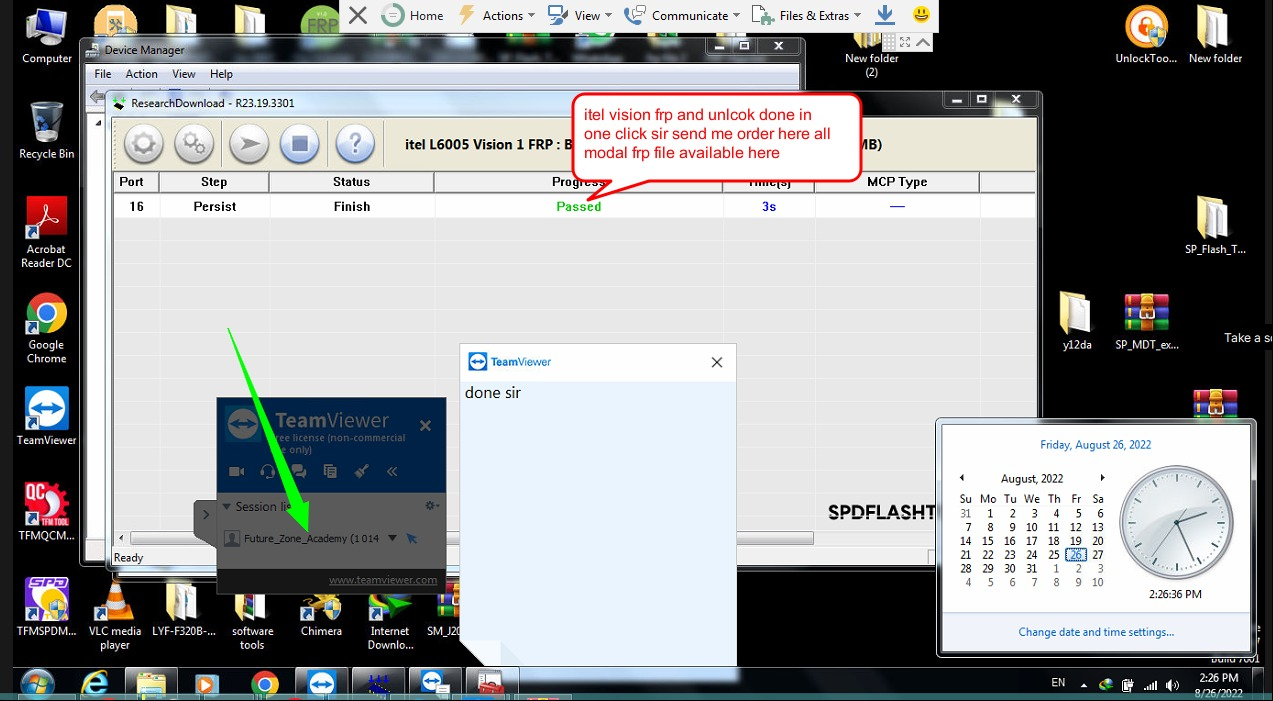Collapse the TeamViewer Session list section

pyautogui.click(x=227, y=507)
